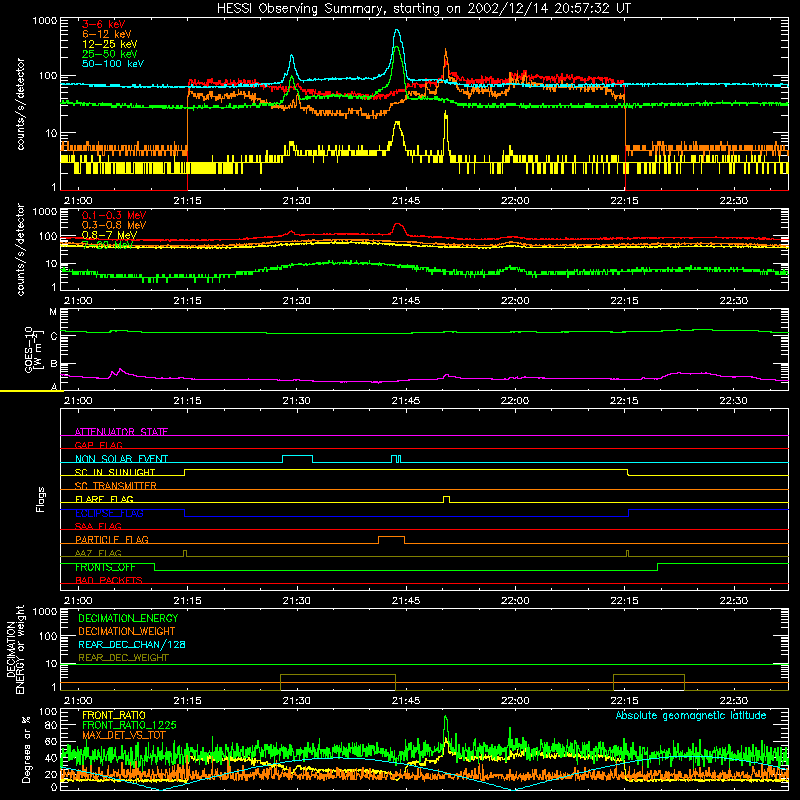This screenshot has height=800, width=800.
Task: Click the 'PARTICLE_FLAG' label
Action: pos(112,539)
